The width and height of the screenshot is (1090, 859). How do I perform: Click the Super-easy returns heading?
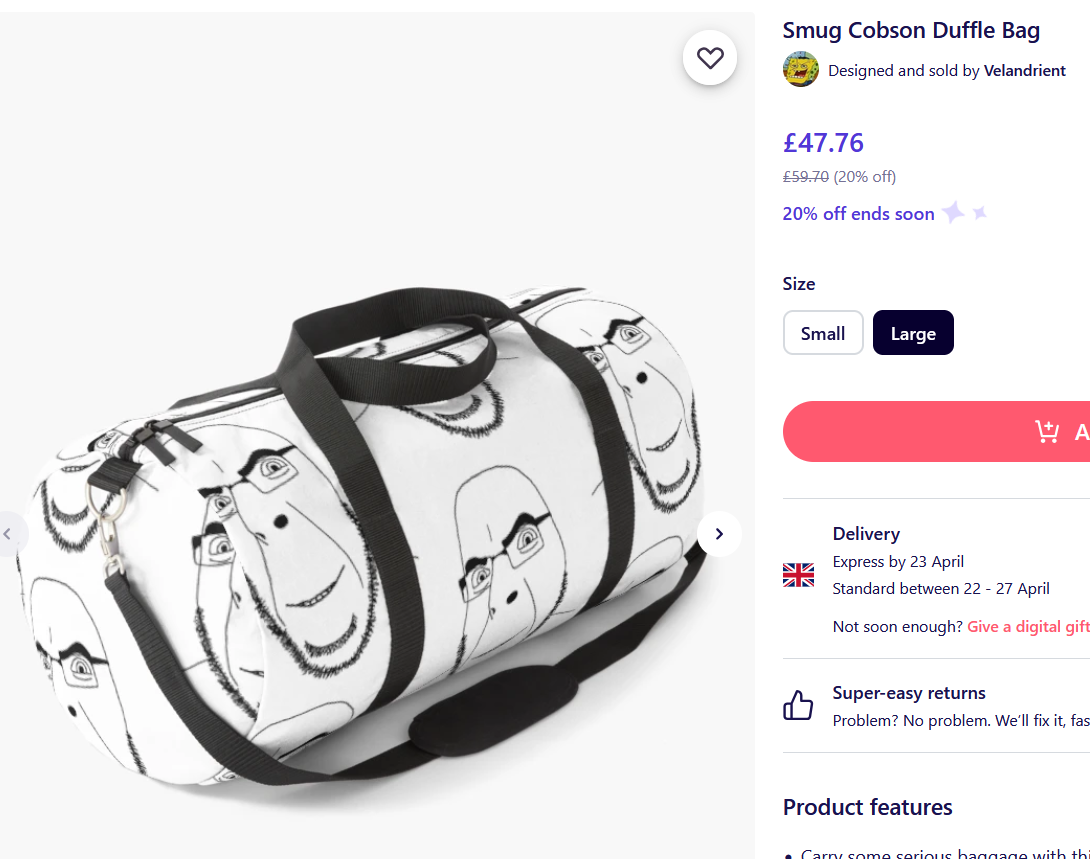909,693
